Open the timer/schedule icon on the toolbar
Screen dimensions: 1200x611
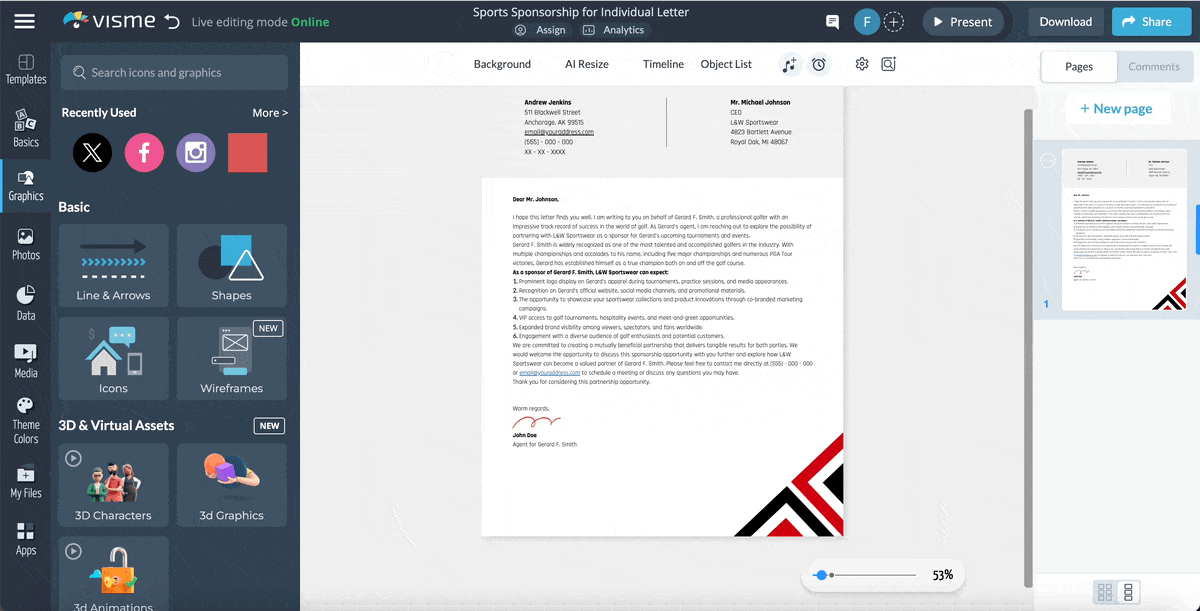(819, 64)
